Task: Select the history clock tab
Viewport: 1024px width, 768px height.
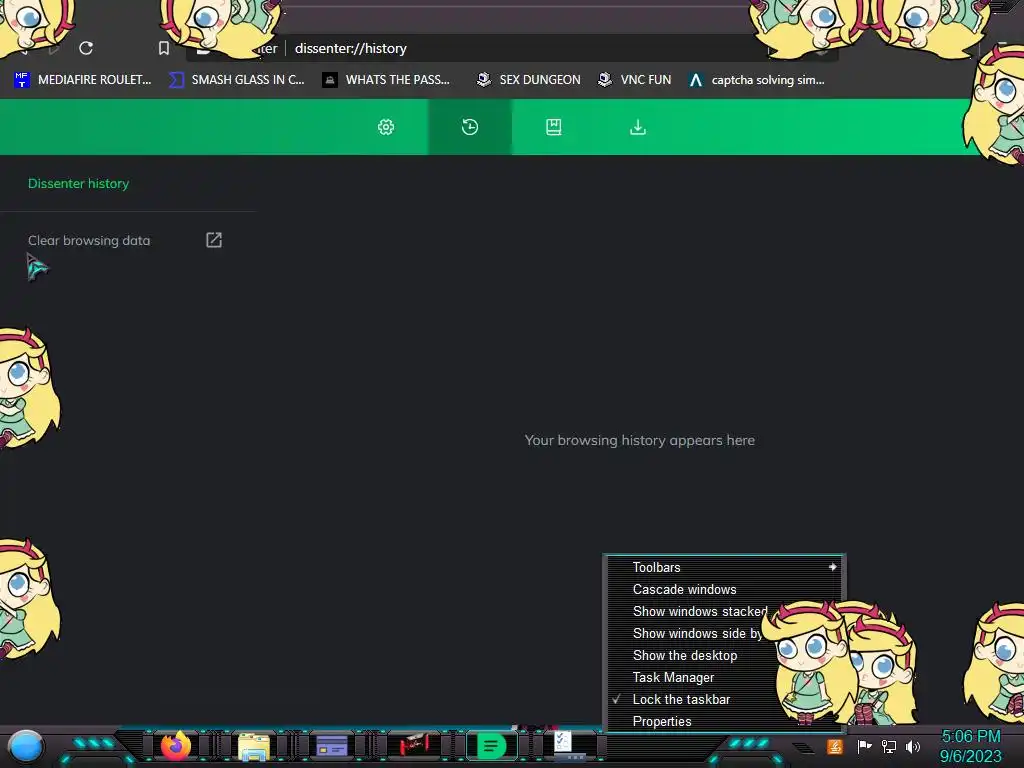Action: (x=470, y=127)
